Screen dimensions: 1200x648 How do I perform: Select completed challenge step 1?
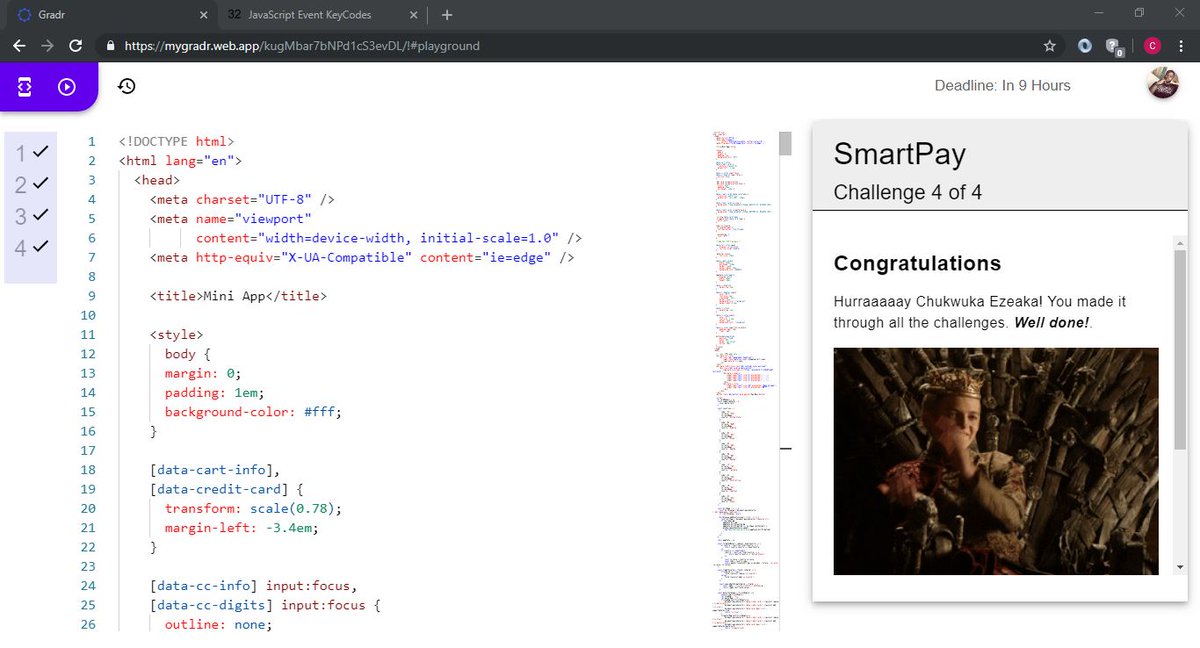pos(31,152)
